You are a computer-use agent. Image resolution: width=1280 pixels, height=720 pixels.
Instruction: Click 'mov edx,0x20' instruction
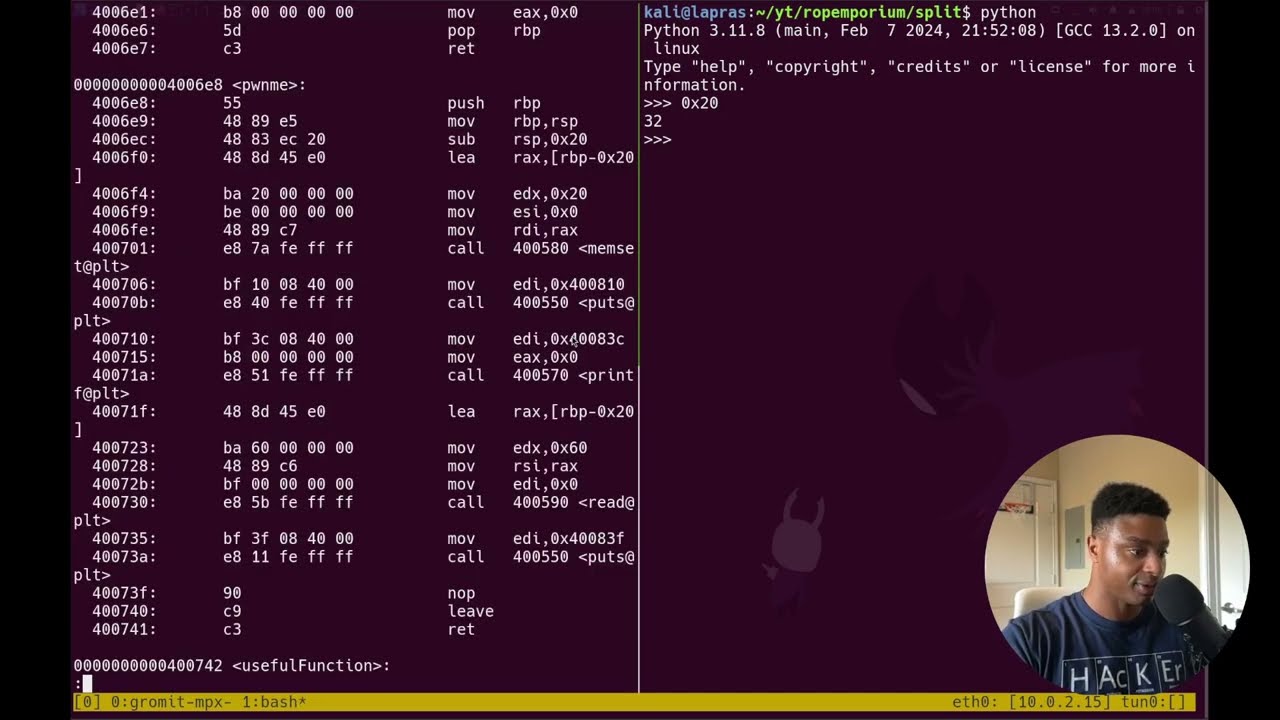(517, 194)
